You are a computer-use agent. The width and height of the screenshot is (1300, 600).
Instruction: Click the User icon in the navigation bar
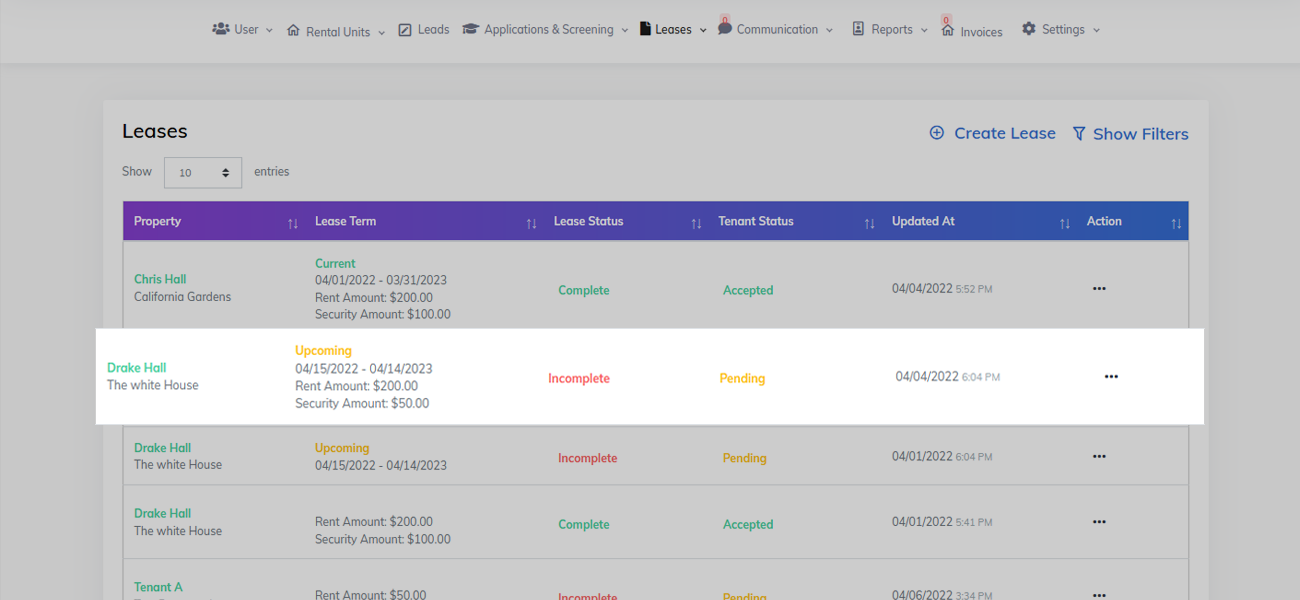(221, 28)
